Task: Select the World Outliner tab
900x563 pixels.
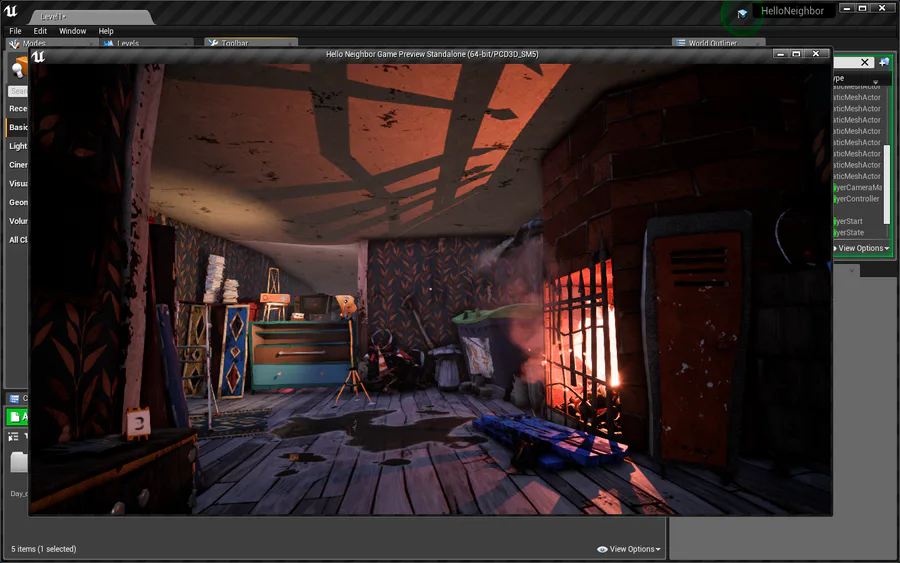Action: [719, 43]
